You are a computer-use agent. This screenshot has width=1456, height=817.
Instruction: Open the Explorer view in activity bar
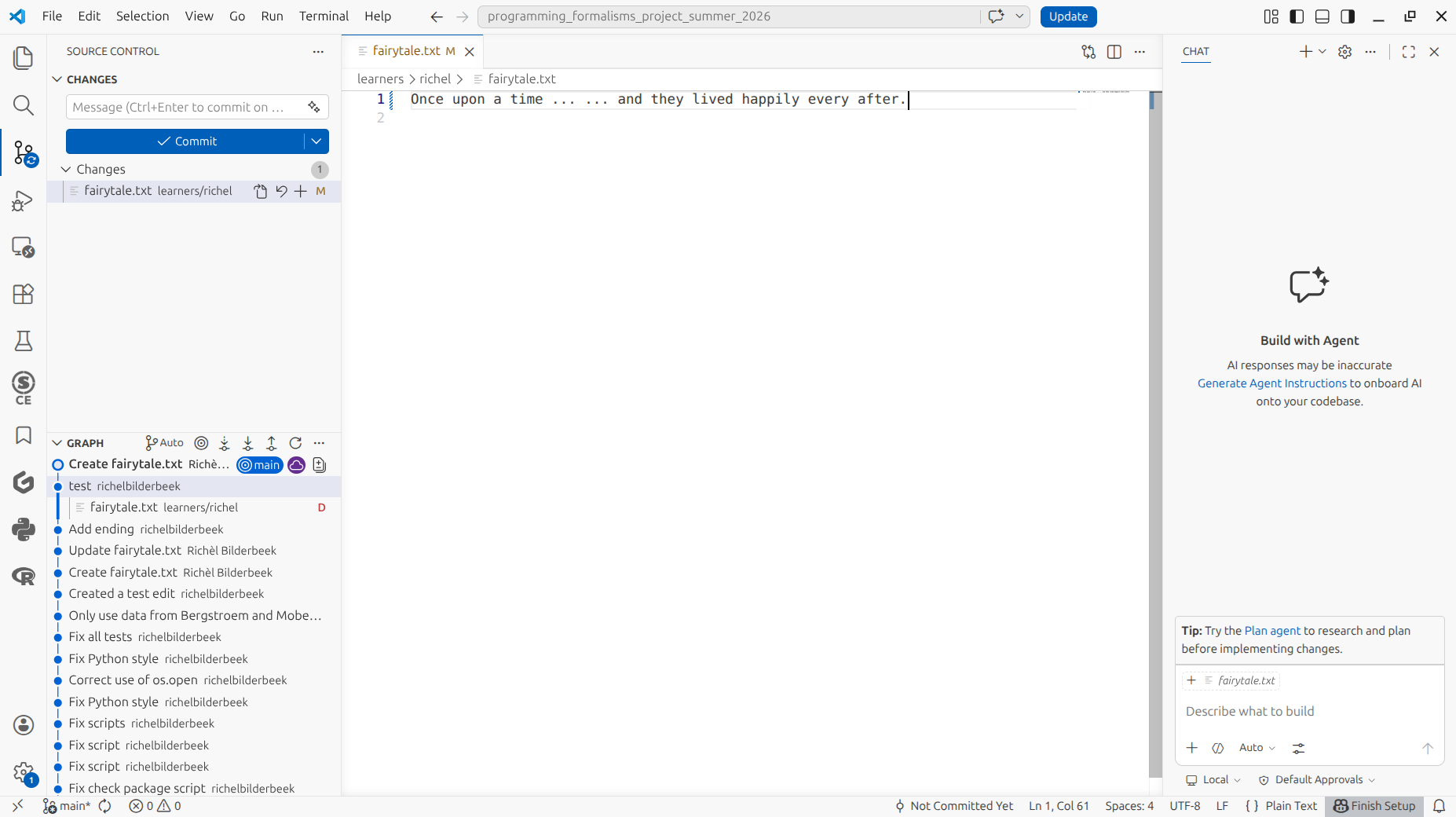tap(24, 58)
